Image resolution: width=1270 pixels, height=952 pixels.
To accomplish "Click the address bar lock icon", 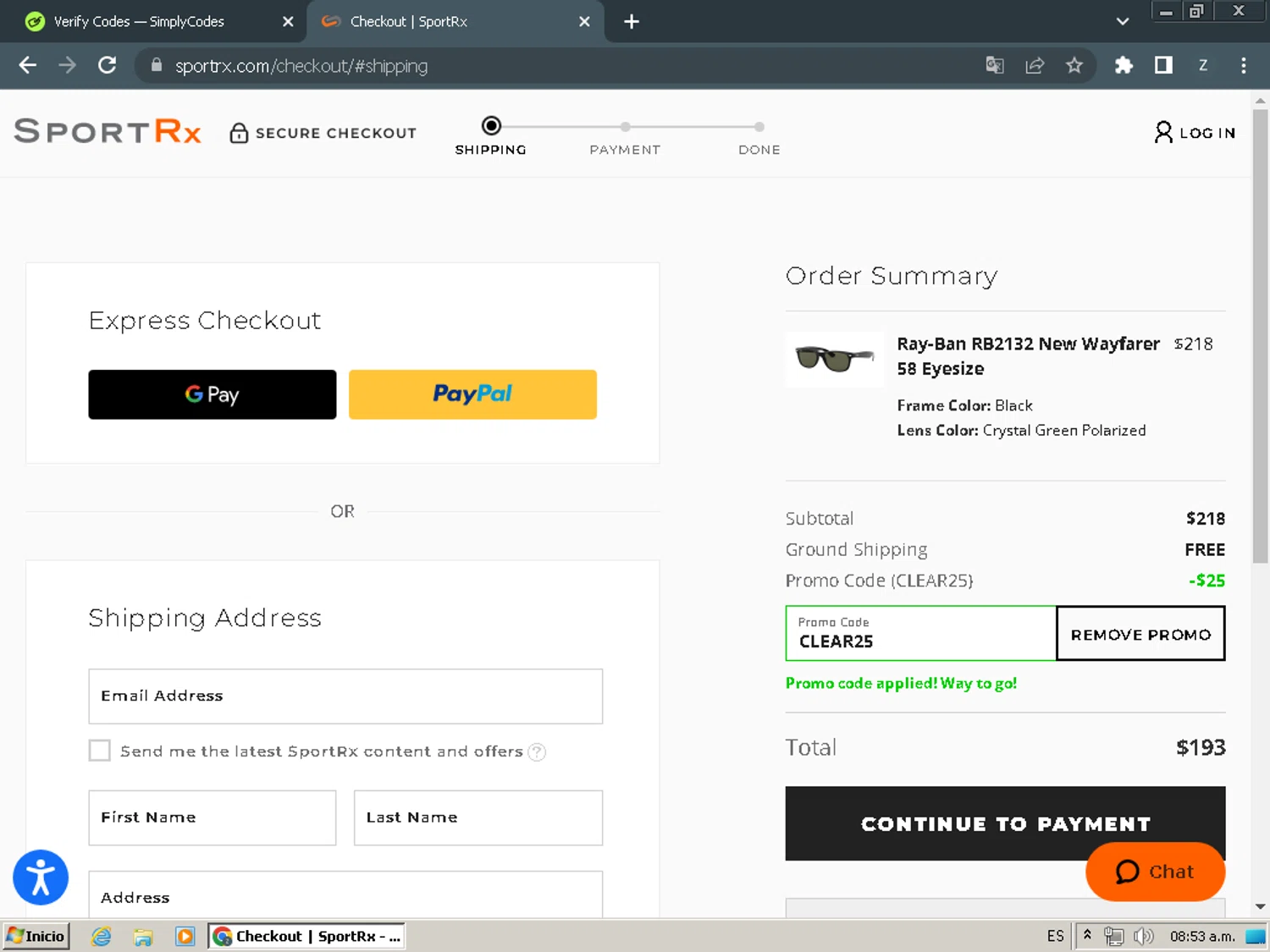I will pyautogui.click(x=156, y=65).
